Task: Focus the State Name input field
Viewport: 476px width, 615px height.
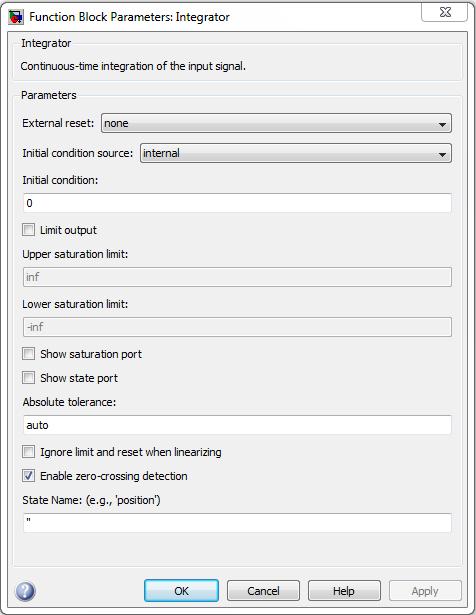Action: (x=237, y=523)
